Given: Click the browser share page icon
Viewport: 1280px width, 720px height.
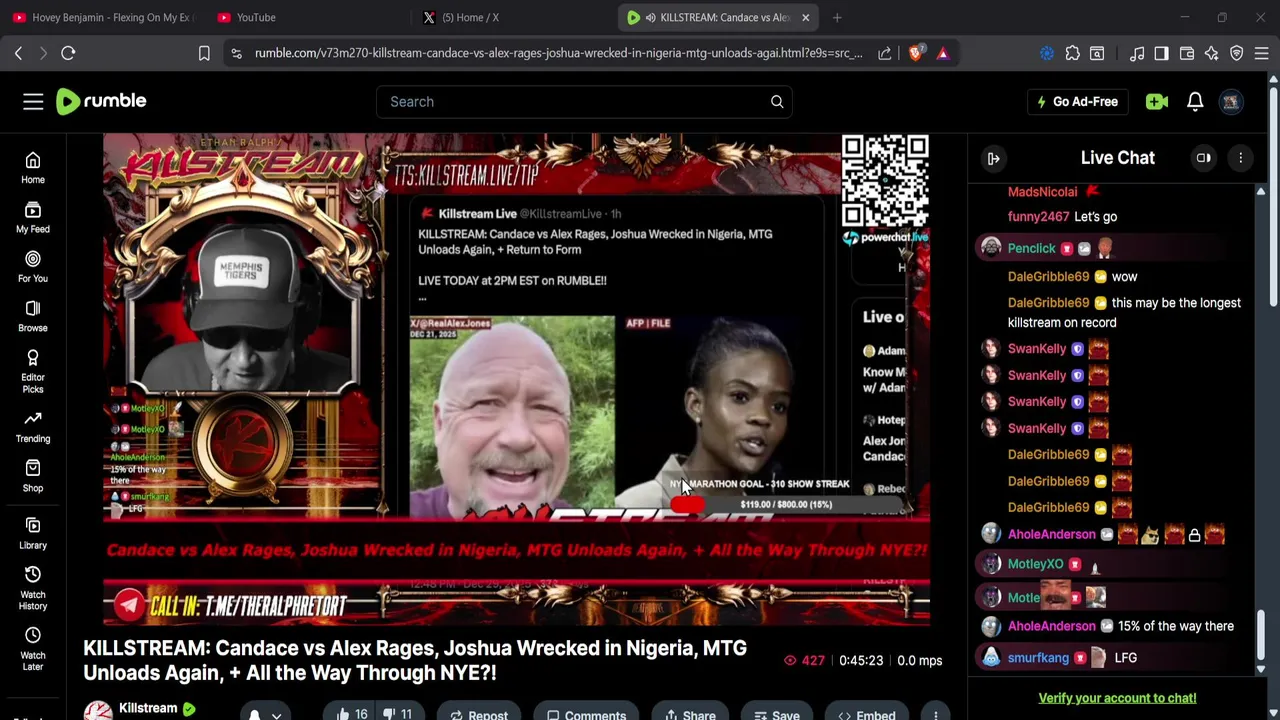Looking at the screenshot, I should (x=885, y=53).
